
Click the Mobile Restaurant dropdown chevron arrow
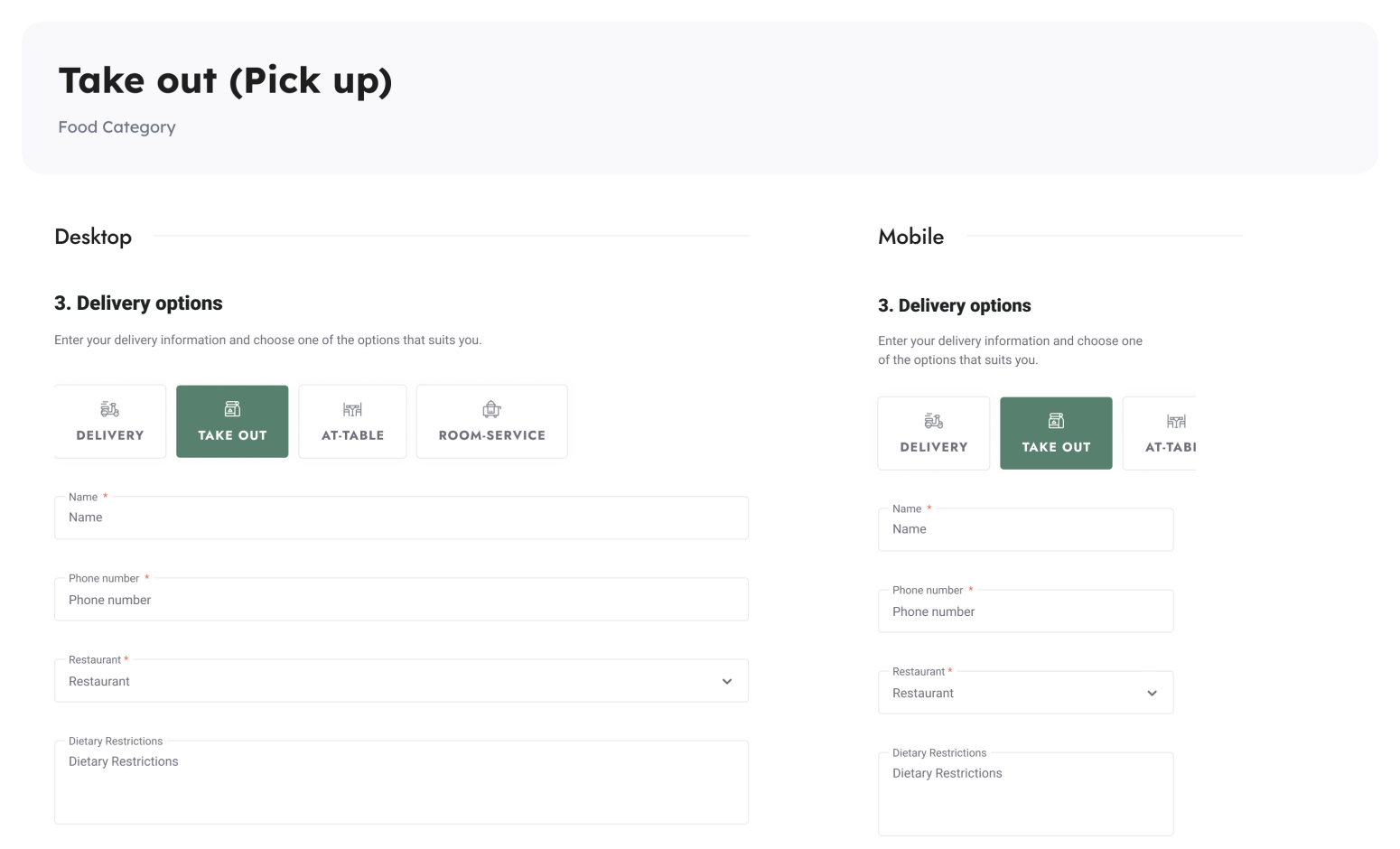(x=1152, y=694)
